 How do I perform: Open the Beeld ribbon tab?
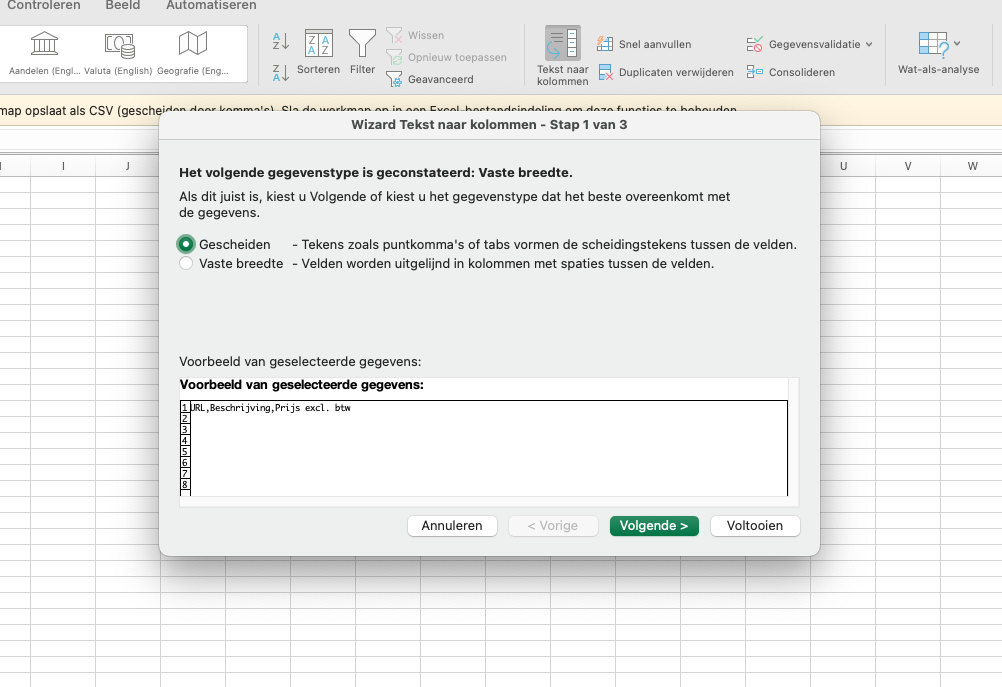(123, 5)
